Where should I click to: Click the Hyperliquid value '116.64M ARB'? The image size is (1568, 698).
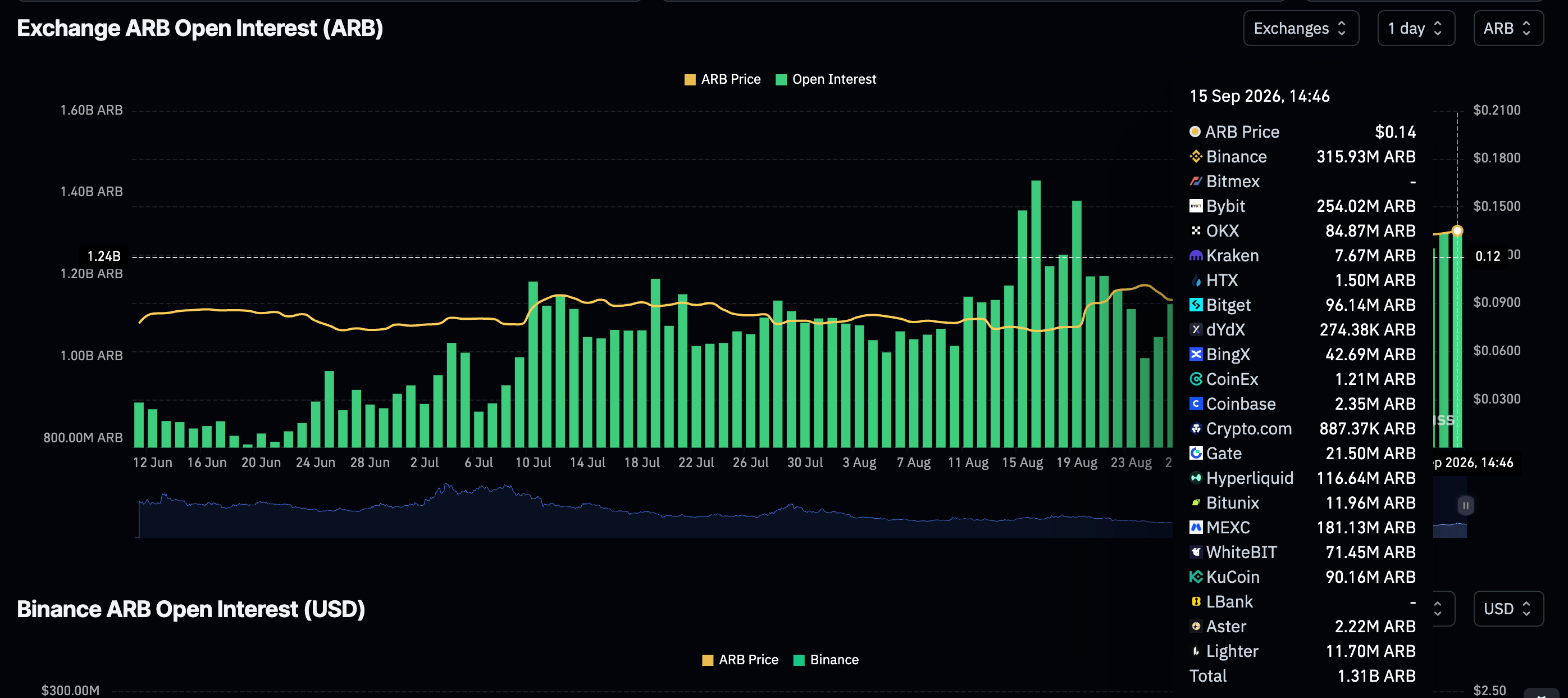point(1365,478)
